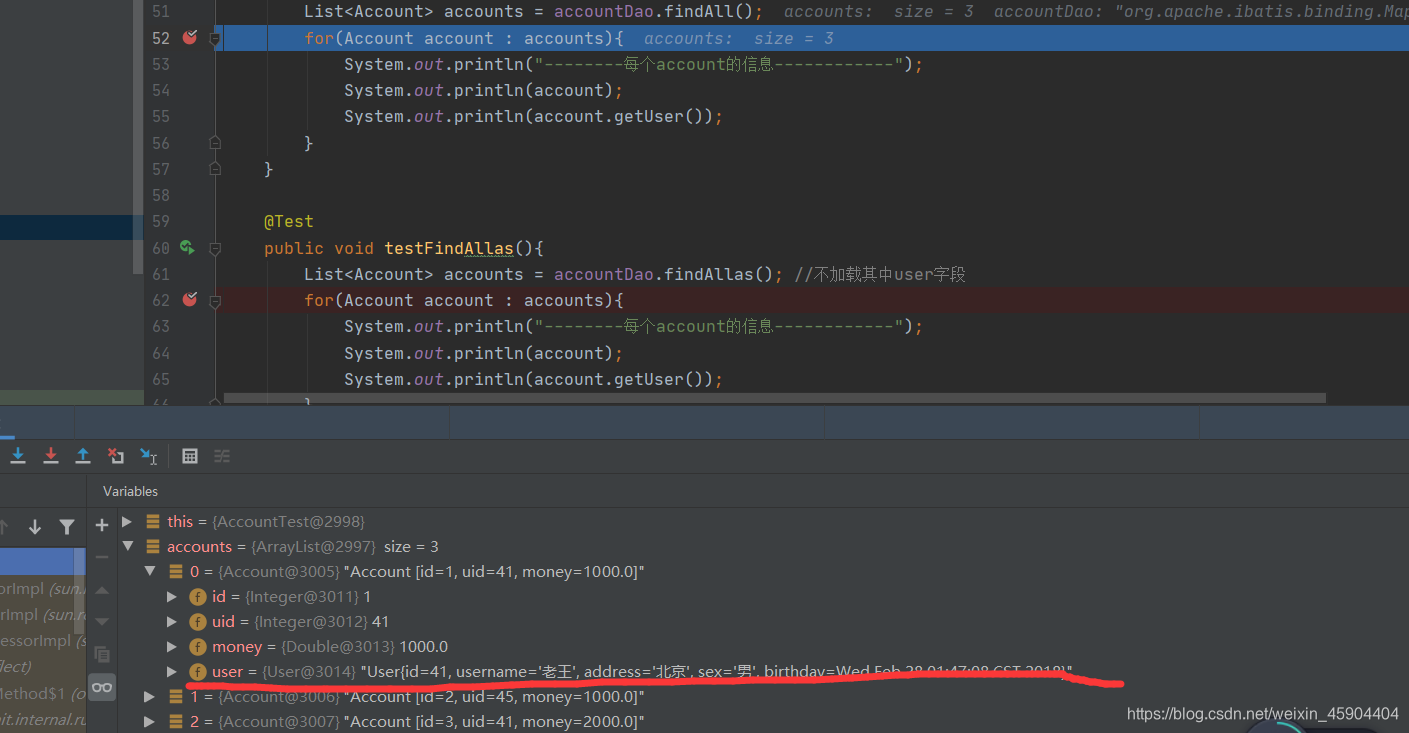
Task: Toggle the breakpoint on line 52
Action: click(x=190, y=37)
